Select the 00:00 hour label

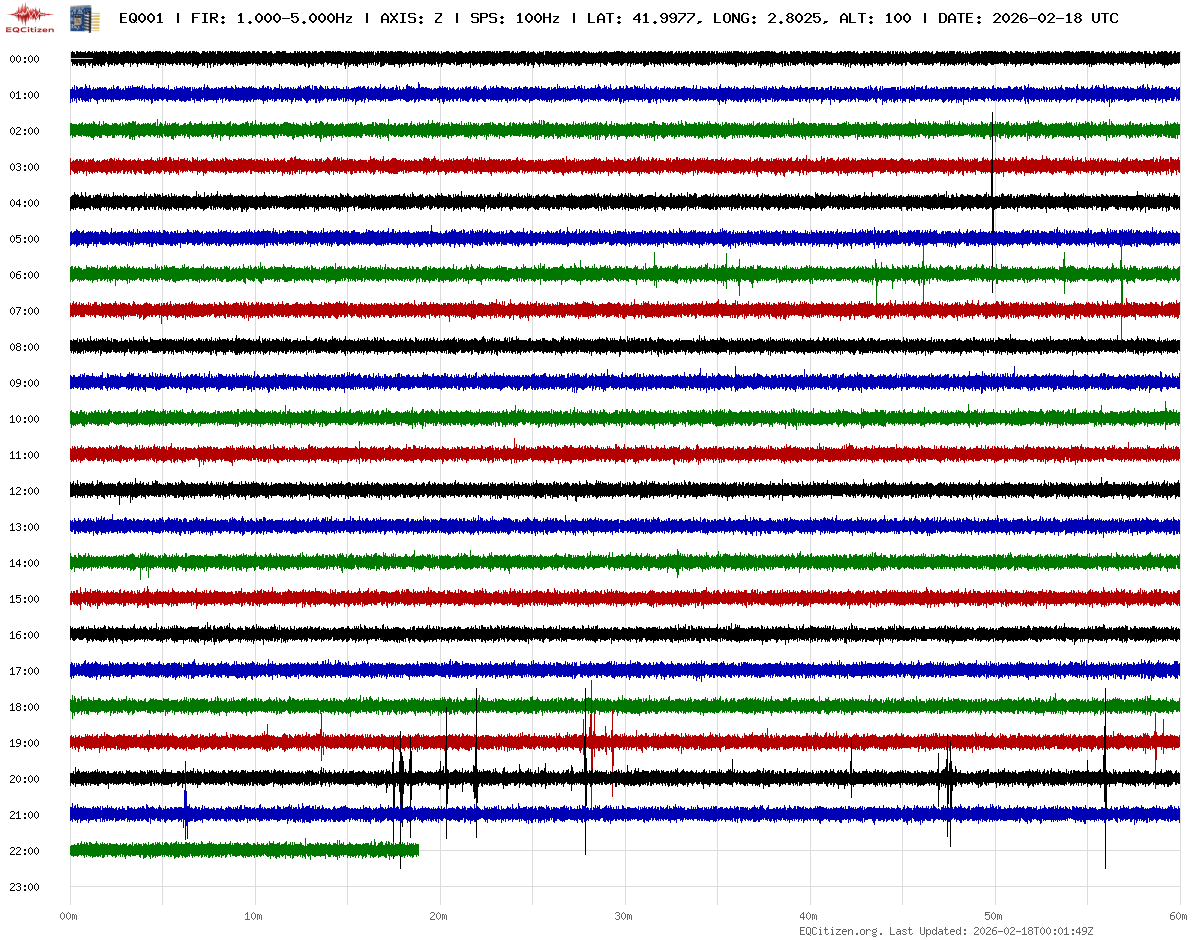point(24,59)
